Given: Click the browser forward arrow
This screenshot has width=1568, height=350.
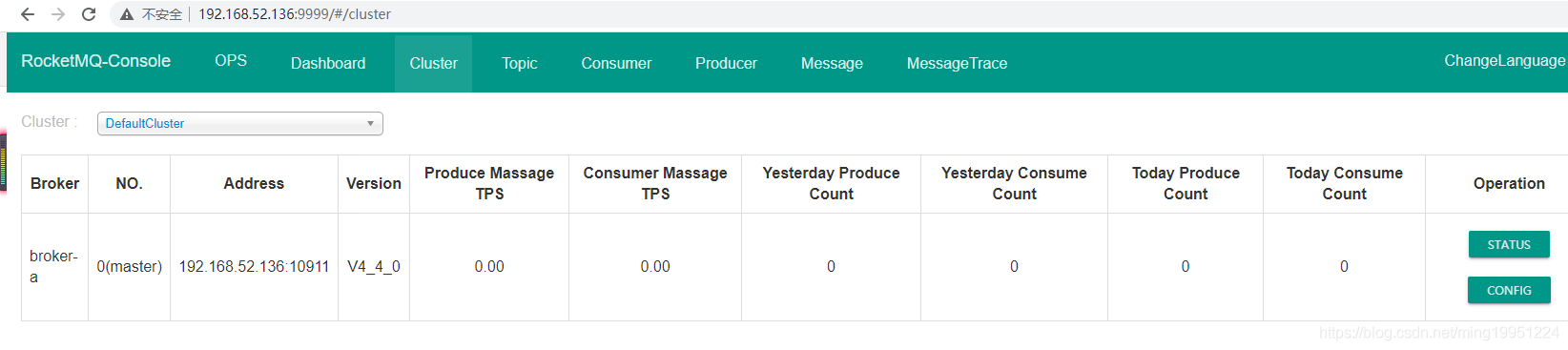Looking at the screenshot, I should [58, 14].
